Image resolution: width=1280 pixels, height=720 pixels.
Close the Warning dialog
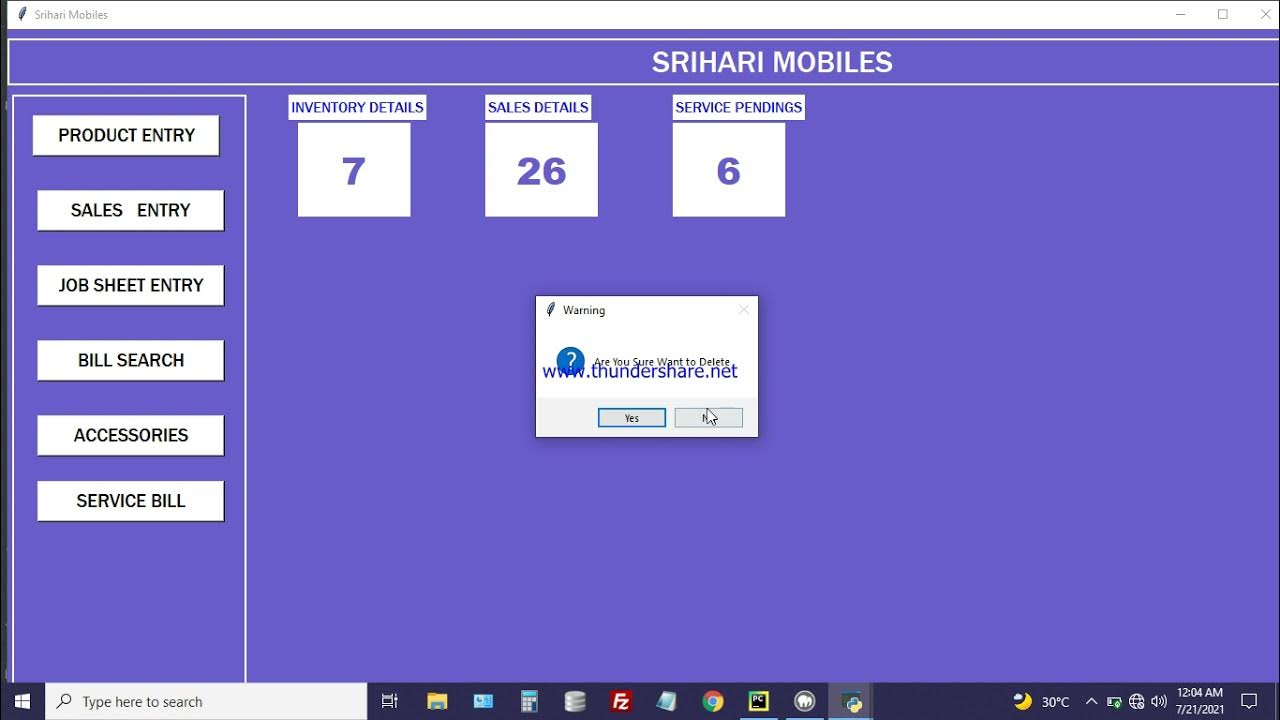click(743, 310)
